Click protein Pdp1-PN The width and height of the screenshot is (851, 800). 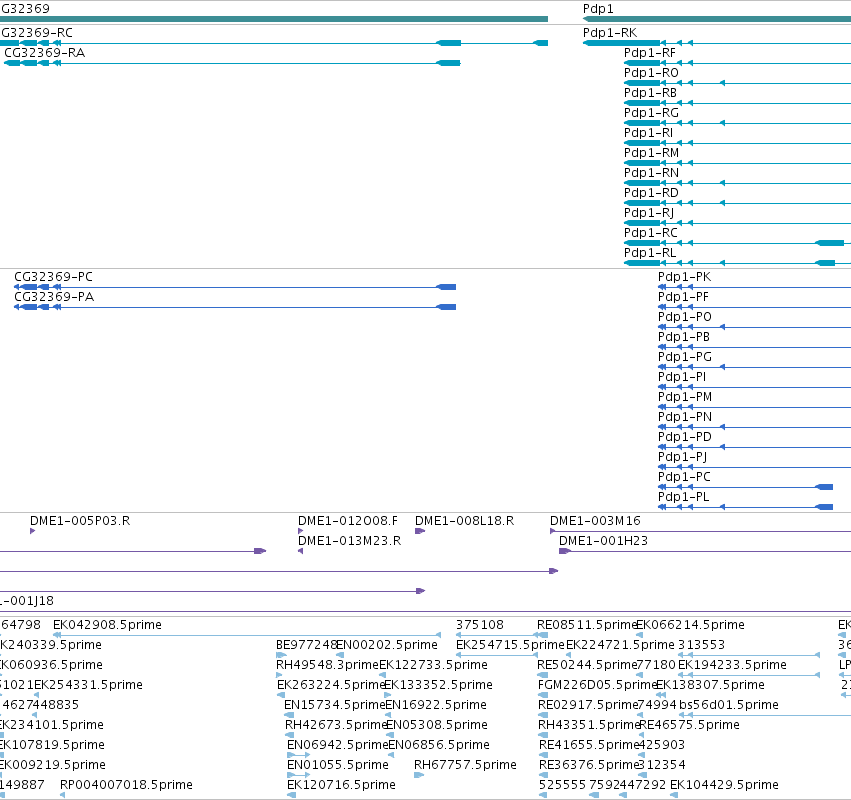684,417
